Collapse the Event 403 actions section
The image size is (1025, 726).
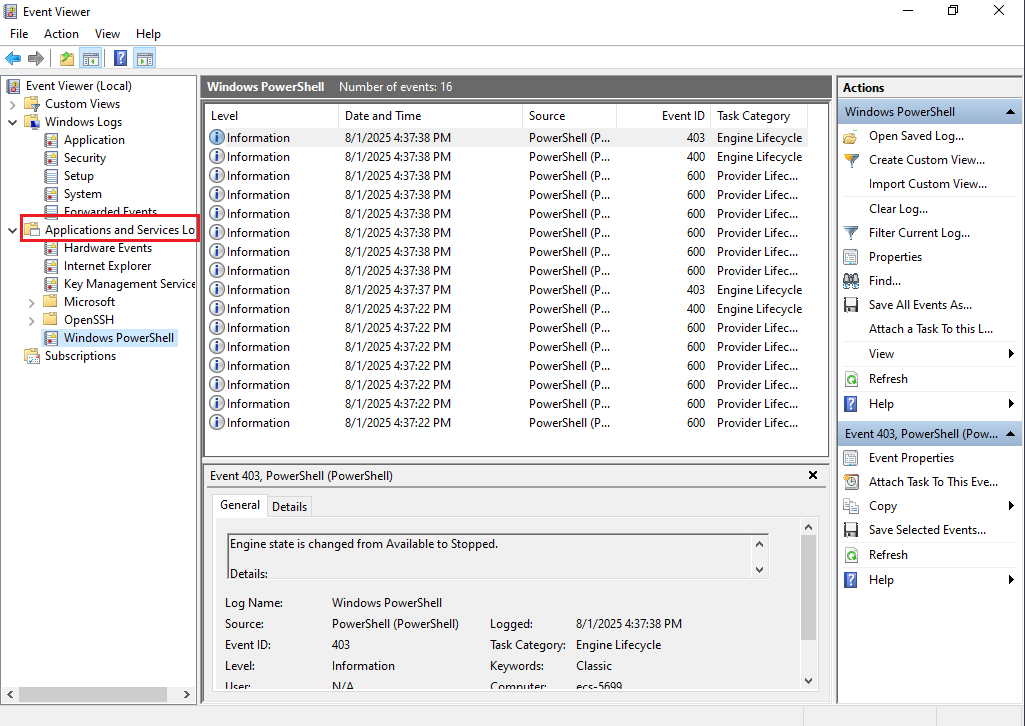click(x=1010, y=434)
